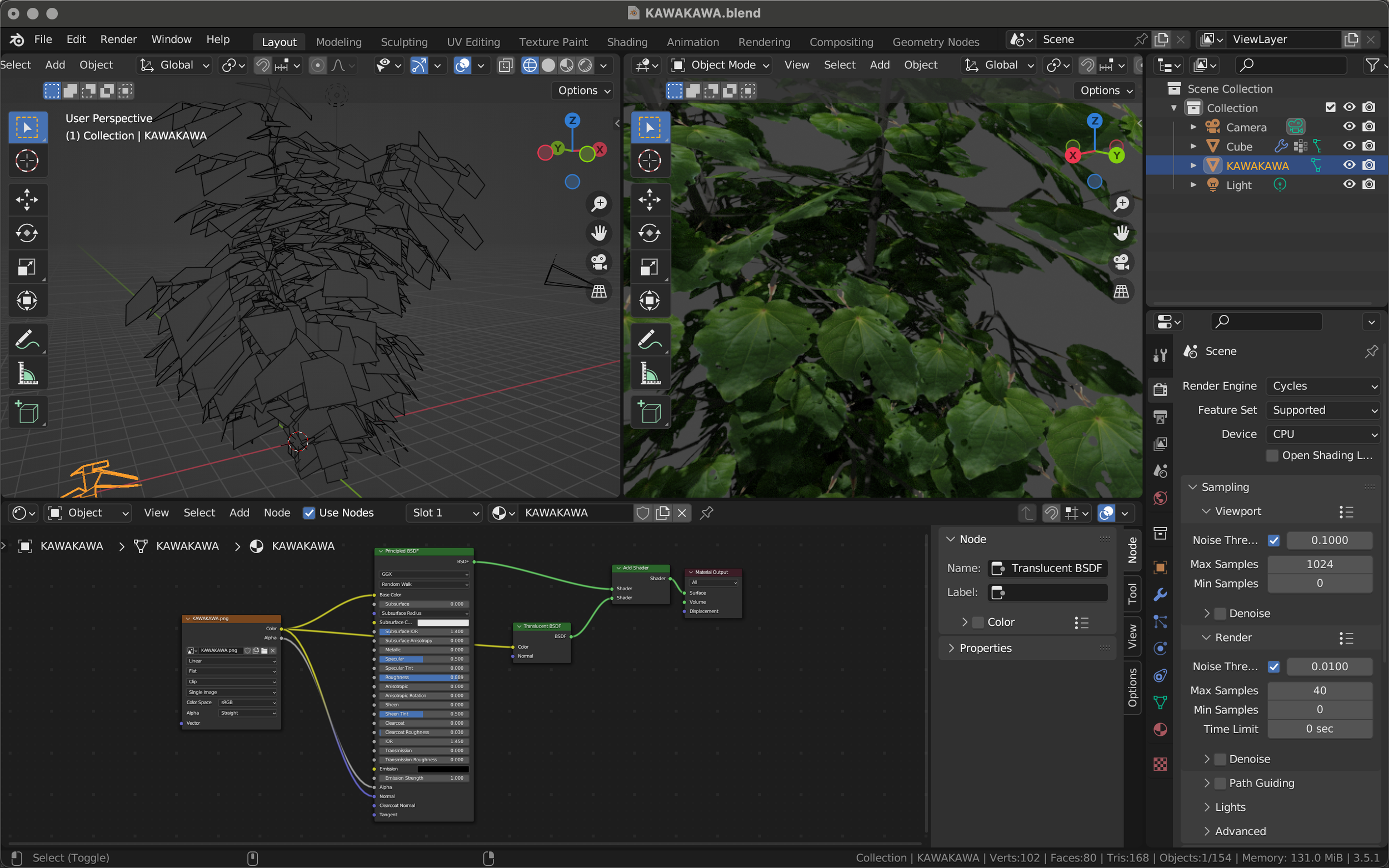Expand the Path Guiding panel
The height and width of the screenshot is (868, 1389).
tap(1206, 783)
